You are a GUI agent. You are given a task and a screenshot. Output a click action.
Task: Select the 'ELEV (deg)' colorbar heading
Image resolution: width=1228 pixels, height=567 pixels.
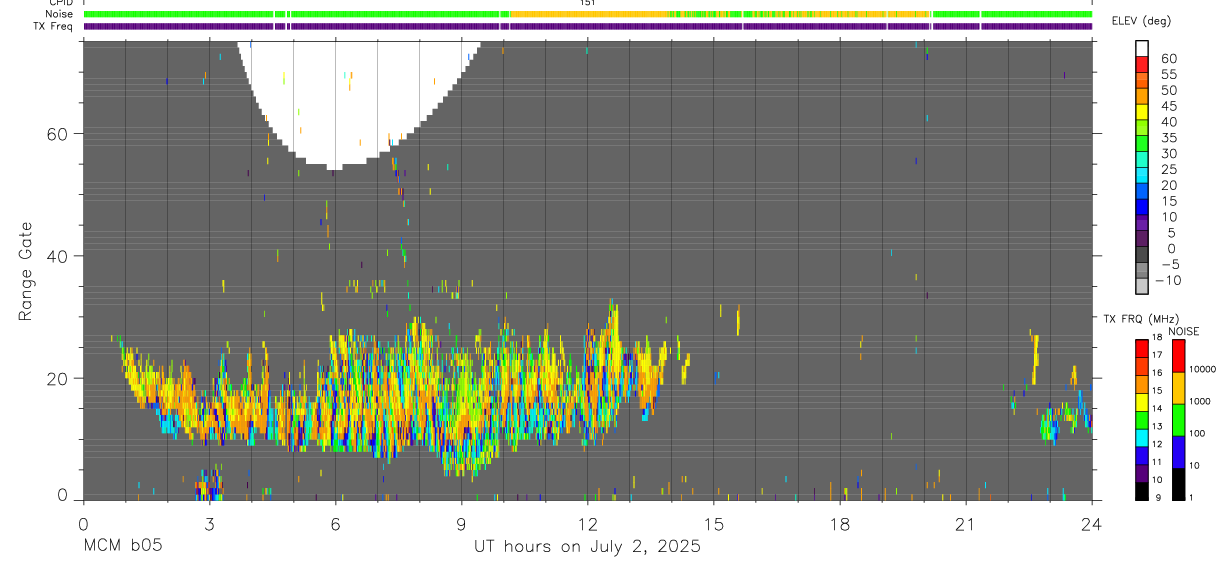[x=1141, y=21]
